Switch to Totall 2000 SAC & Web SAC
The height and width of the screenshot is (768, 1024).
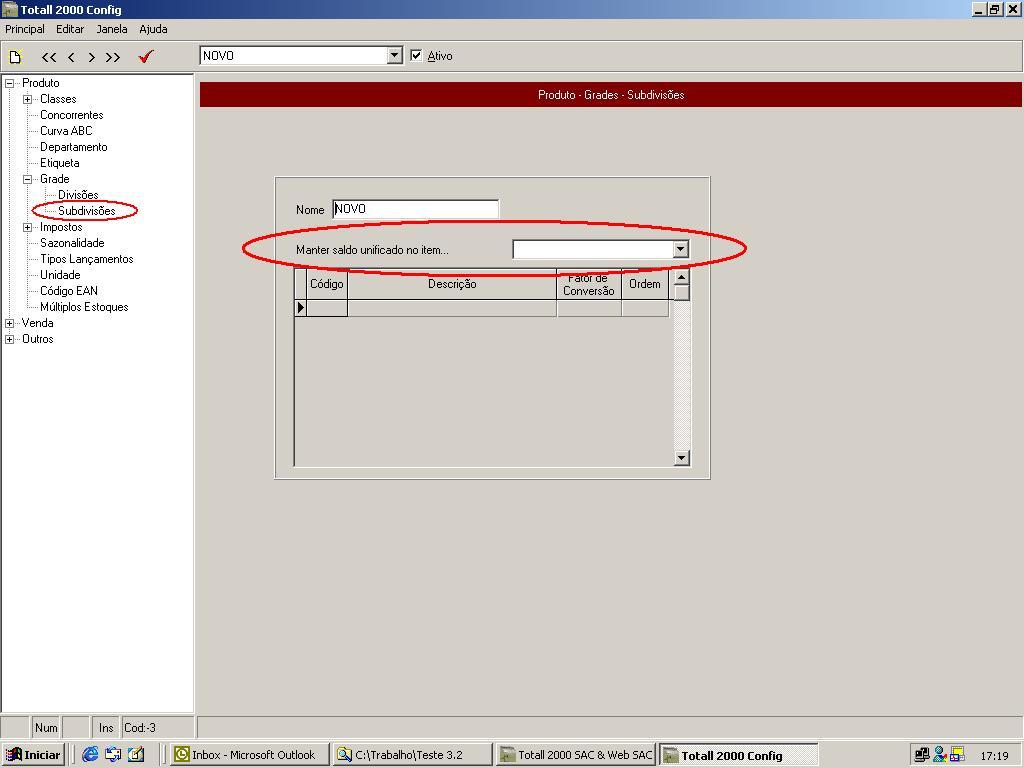pos(576,754)
